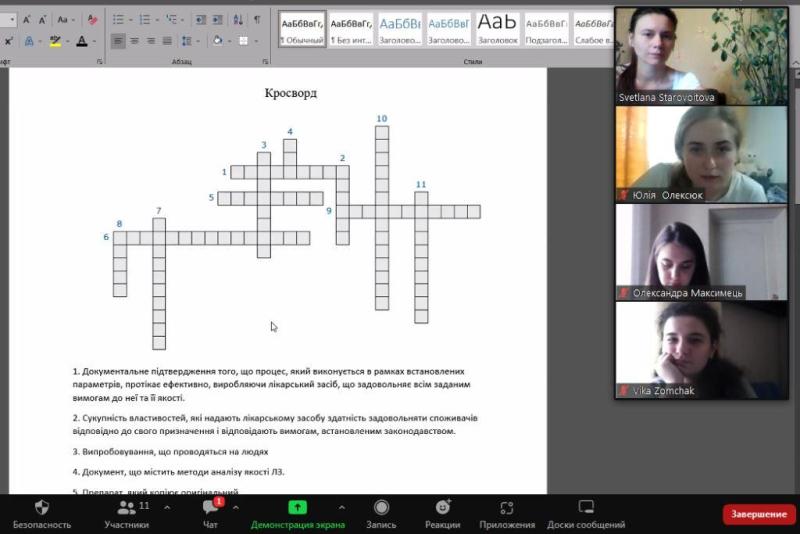
Task: Open borders dropdown arrow
Action: [256, 41]
